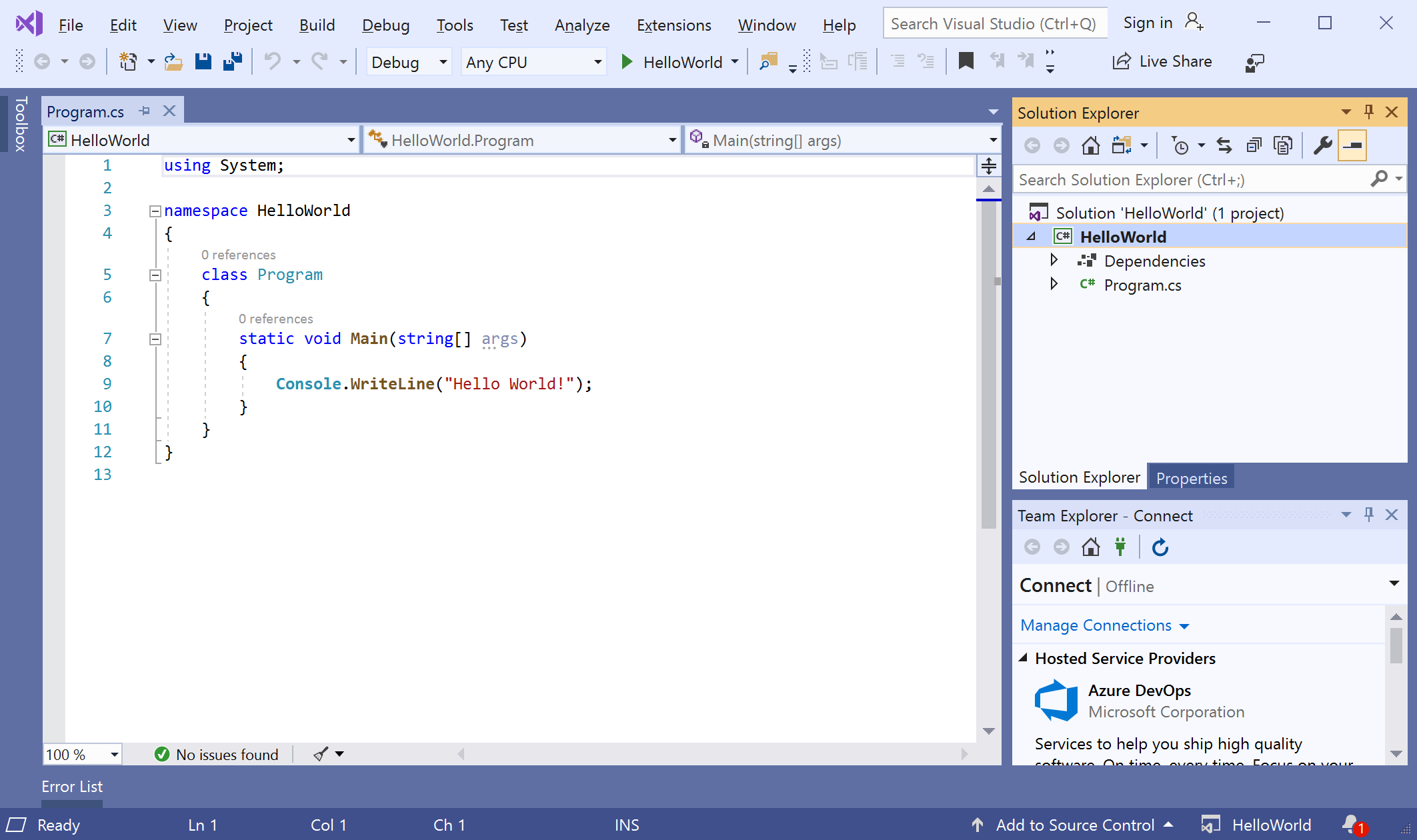The width and height of the screenshot is (1417, 840).
Task: Click the Bookmarks toggle icon in toolbar
Action: [965, 63]
